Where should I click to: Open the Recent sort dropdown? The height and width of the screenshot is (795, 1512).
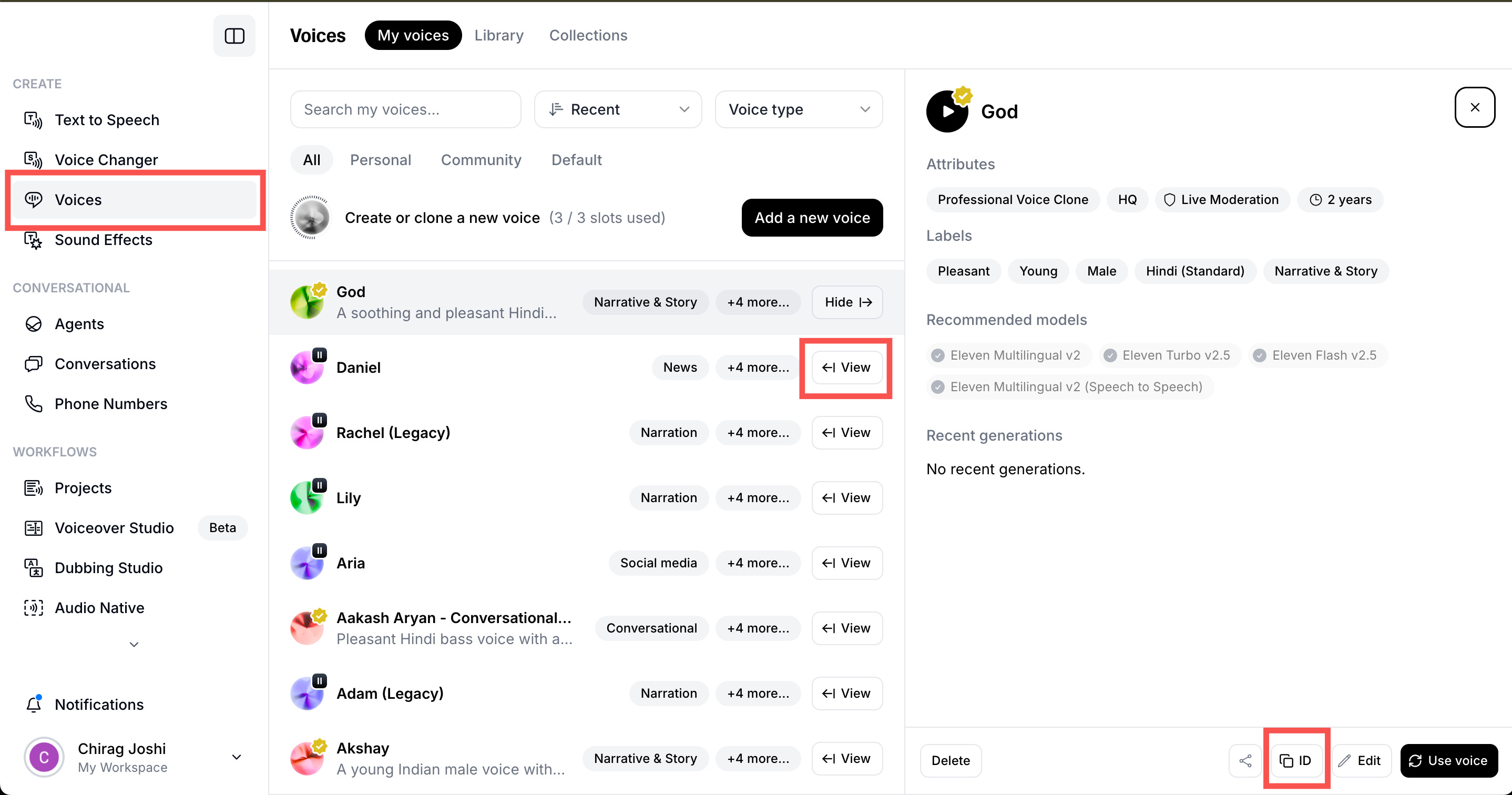[618, 109]
